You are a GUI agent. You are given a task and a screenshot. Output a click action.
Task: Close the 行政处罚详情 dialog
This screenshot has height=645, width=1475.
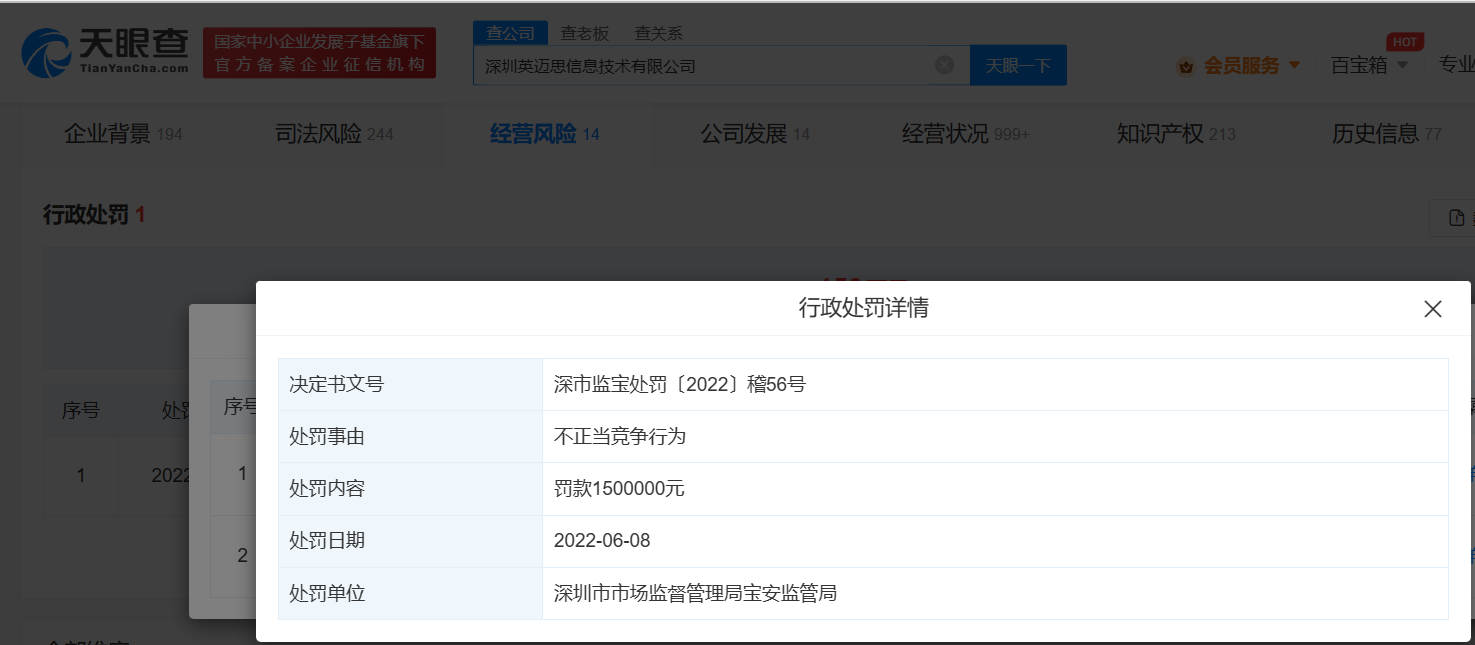point(1433,308)
